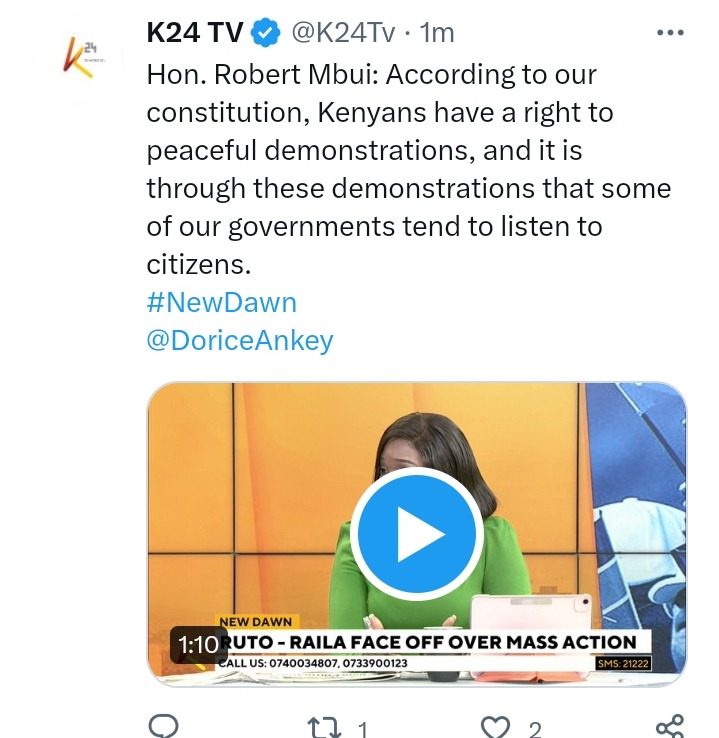Screen dimensions: 719x738
Task: Click the RUTO - RAILA headline banner in video
Action: click(428, 642)
